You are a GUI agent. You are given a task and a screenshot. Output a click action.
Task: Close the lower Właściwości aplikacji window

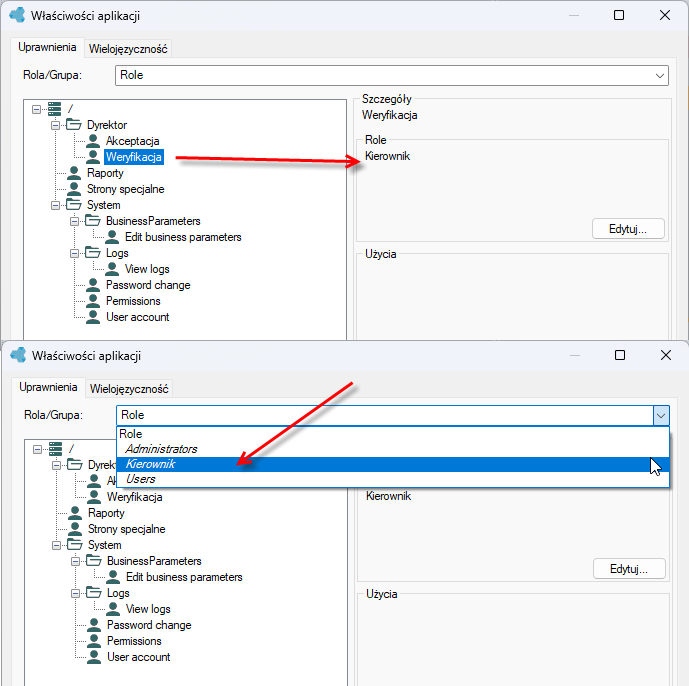point(666,355)
